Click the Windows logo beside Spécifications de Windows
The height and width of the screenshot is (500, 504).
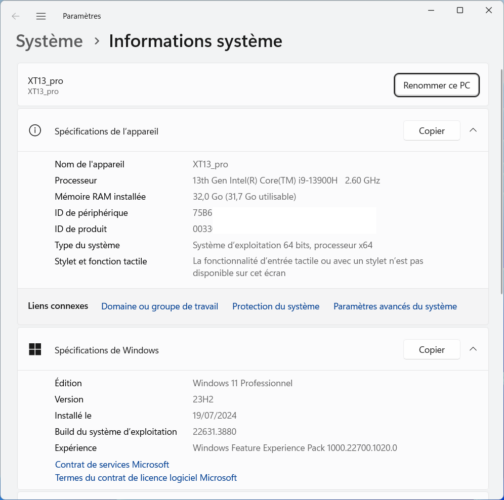click(35, 349)
